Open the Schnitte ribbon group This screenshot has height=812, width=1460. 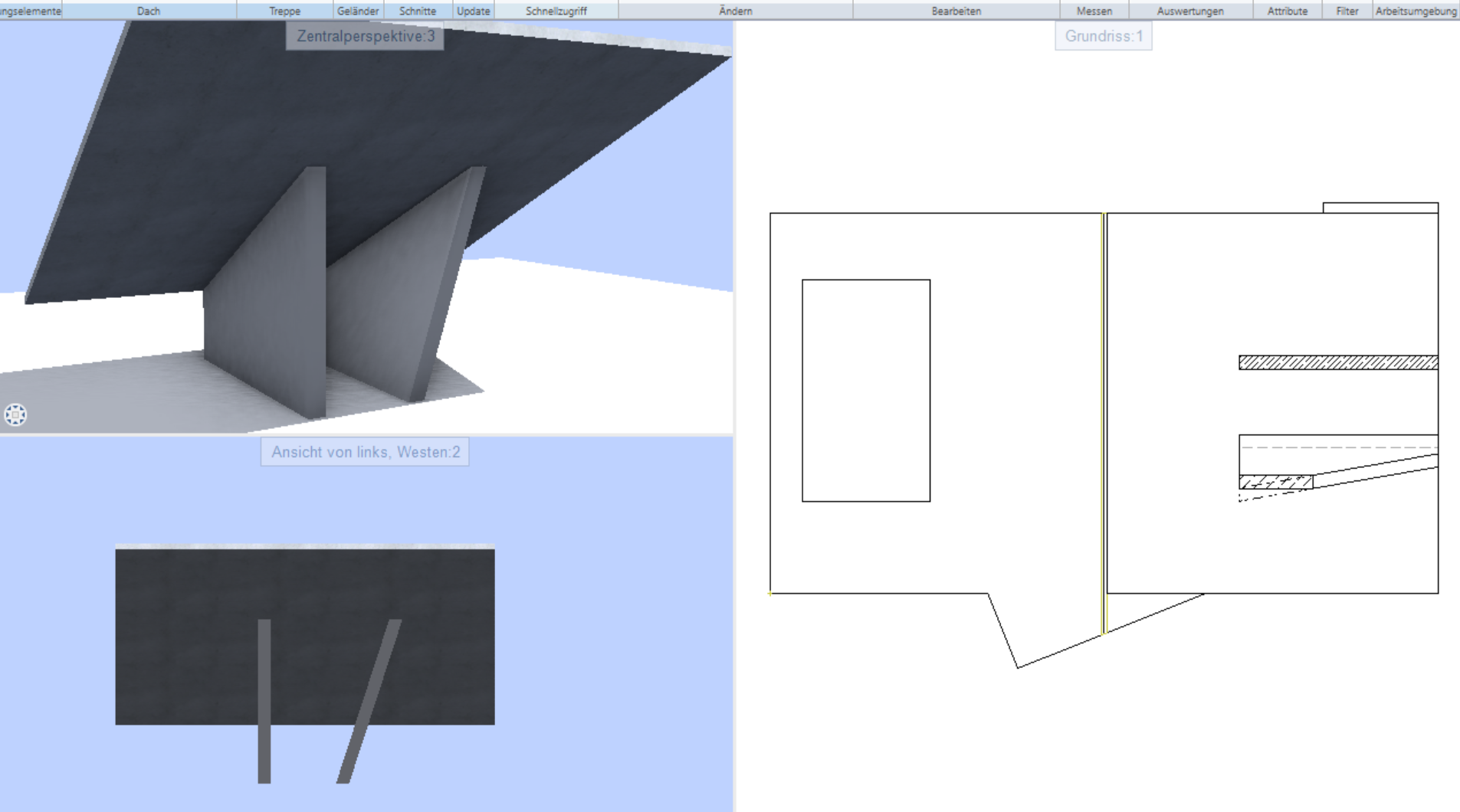coord(418,11)
